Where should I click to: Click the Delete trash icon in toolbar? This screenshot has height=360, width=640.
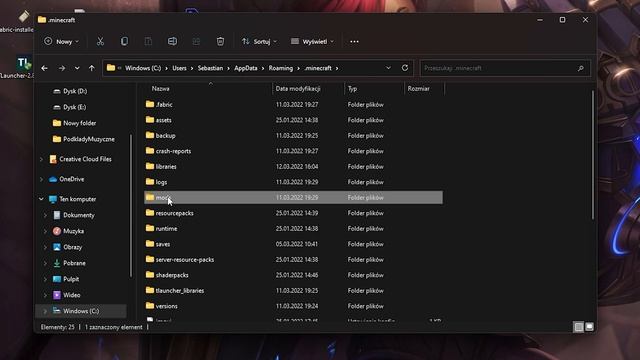220,41
